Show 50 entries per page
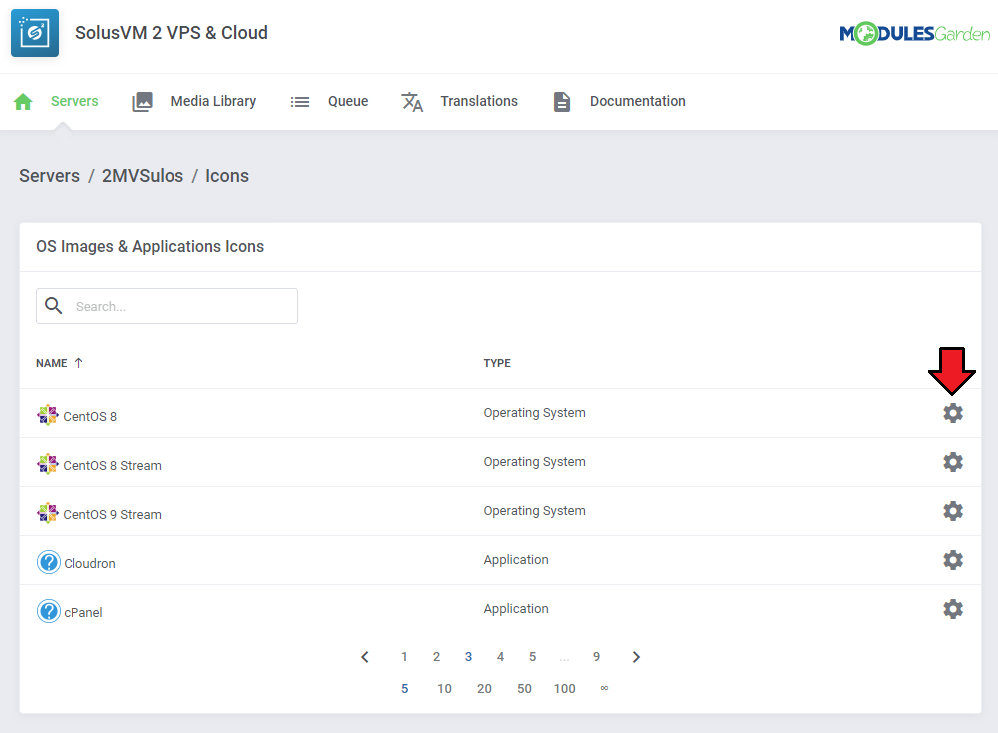Image resolution: width=998 pixels, height=733 pixels. pos(524,688)
